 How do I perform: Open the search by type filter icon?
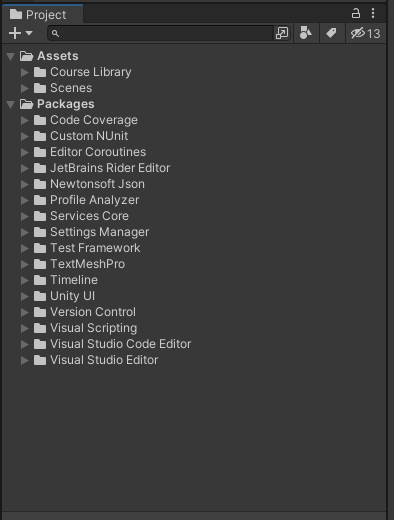pyautogui.click(x=306, y=33)
